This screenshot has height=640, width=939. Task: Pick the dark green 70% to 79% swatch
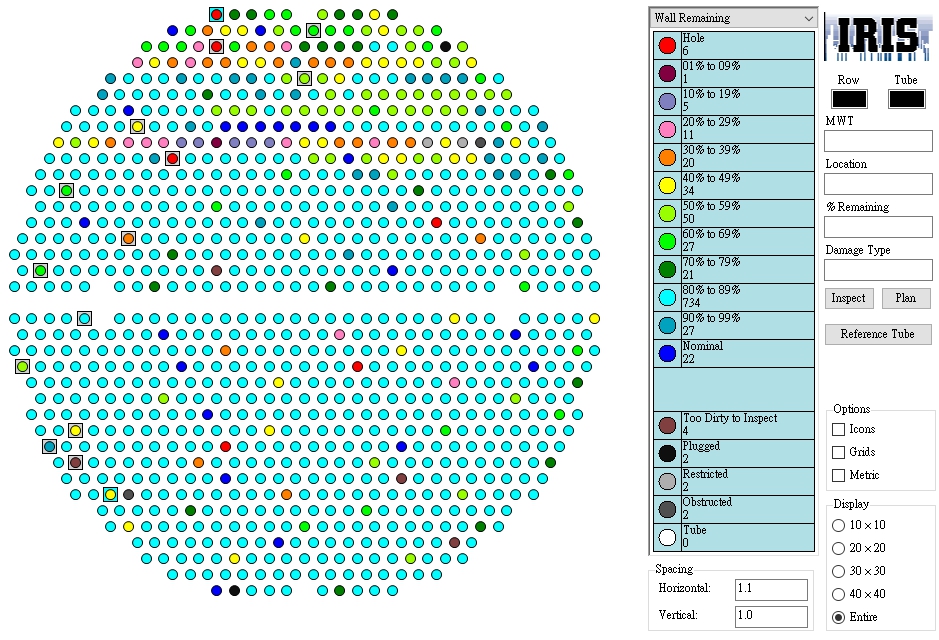(x=667, y=269)
